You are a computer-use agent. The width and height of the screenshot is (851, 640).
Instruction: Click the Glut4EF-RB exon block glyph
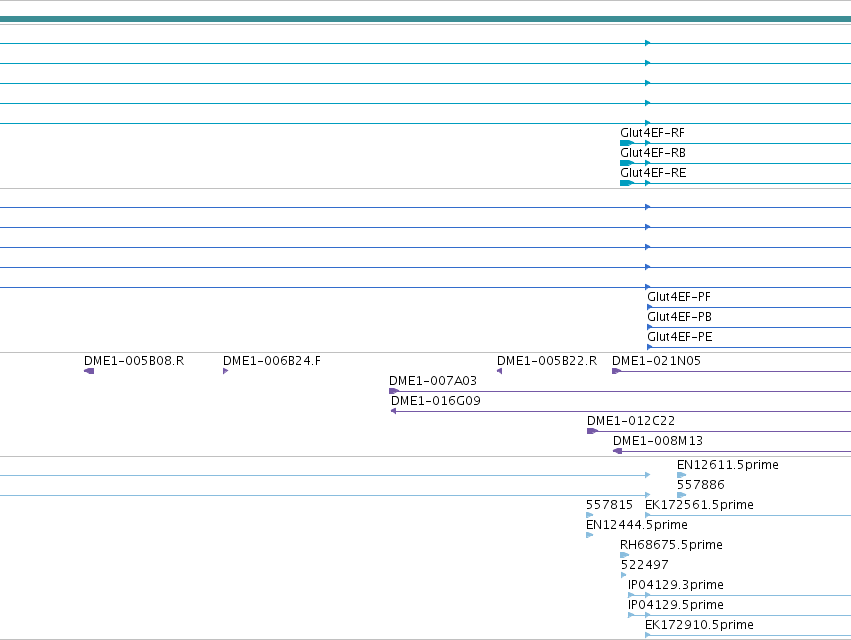(x=627, y=163)
